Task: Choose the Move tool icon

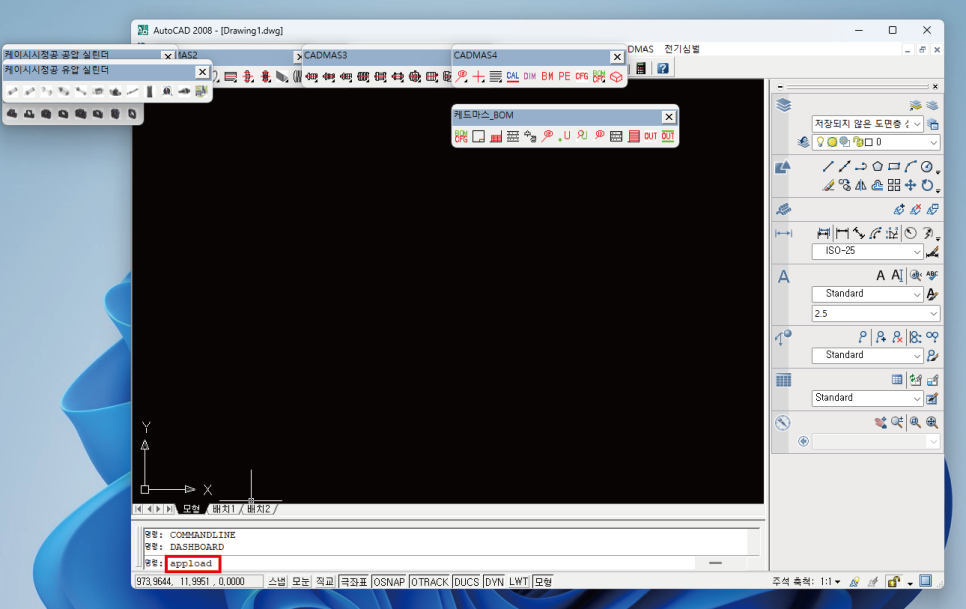Action: [x=911, y=185]
